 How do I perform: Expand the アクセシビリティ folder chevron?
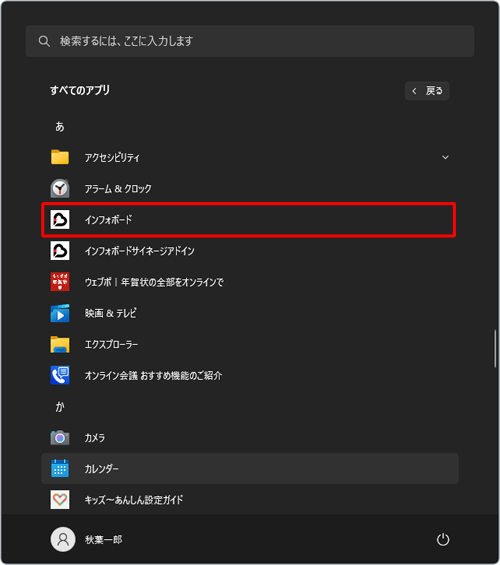pos(445,157)
